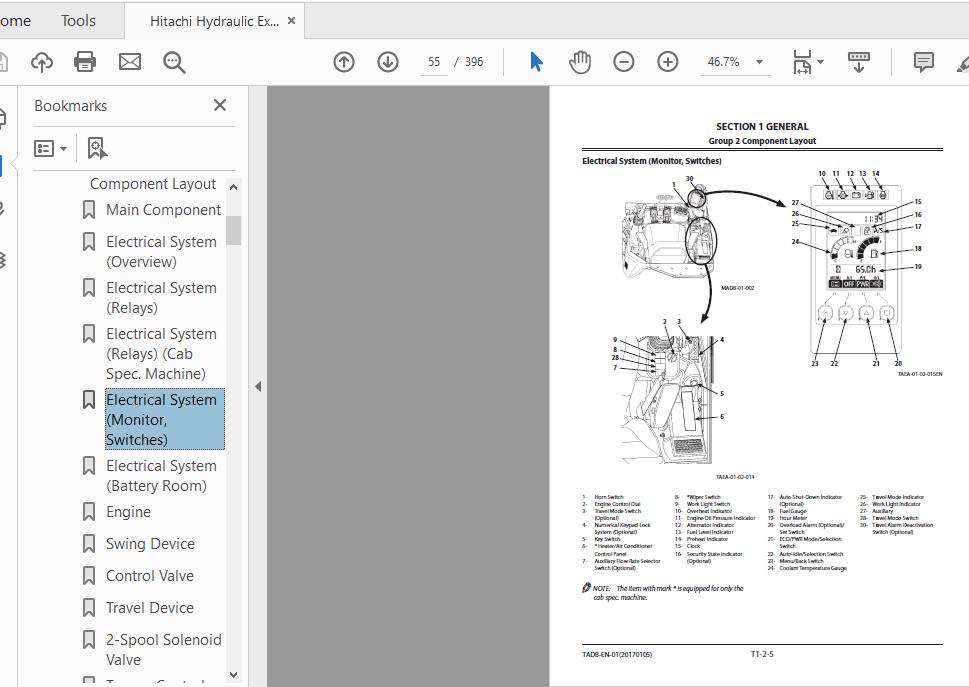Open the comment tool icon
Screen dimensions: 969x687
(x=923, y=62)
